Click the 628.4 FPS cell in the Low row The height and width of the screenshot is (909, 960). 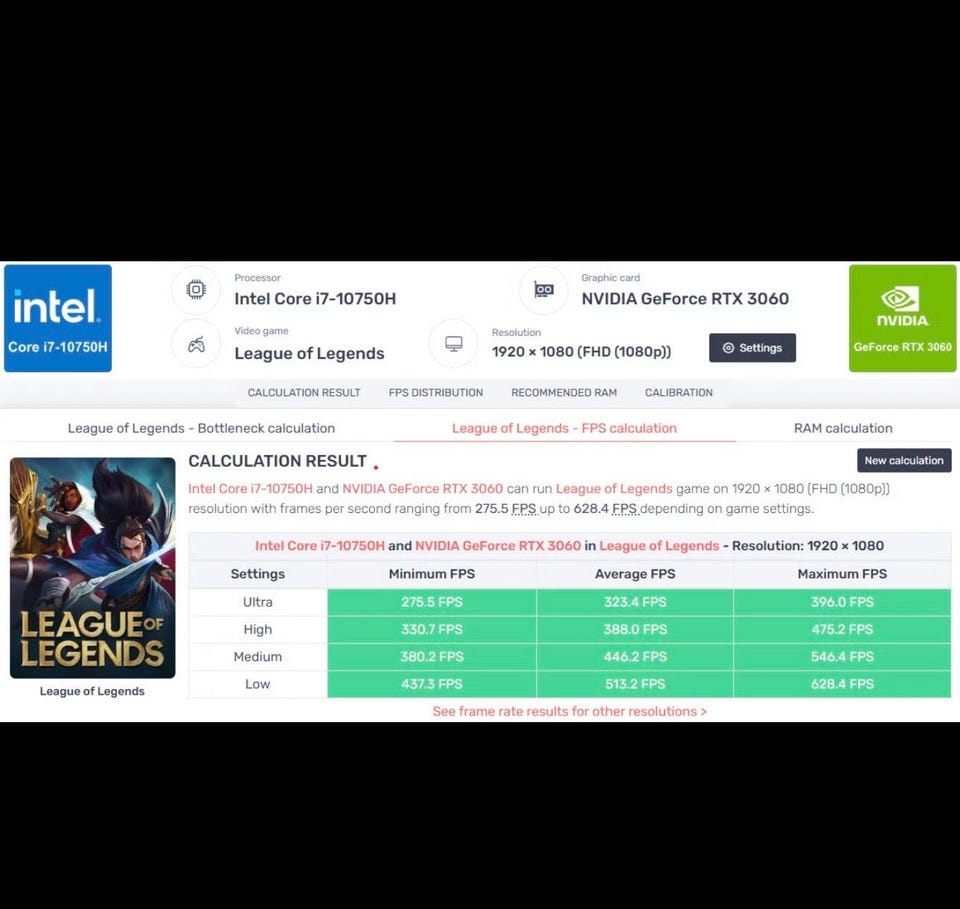point(842,684)
